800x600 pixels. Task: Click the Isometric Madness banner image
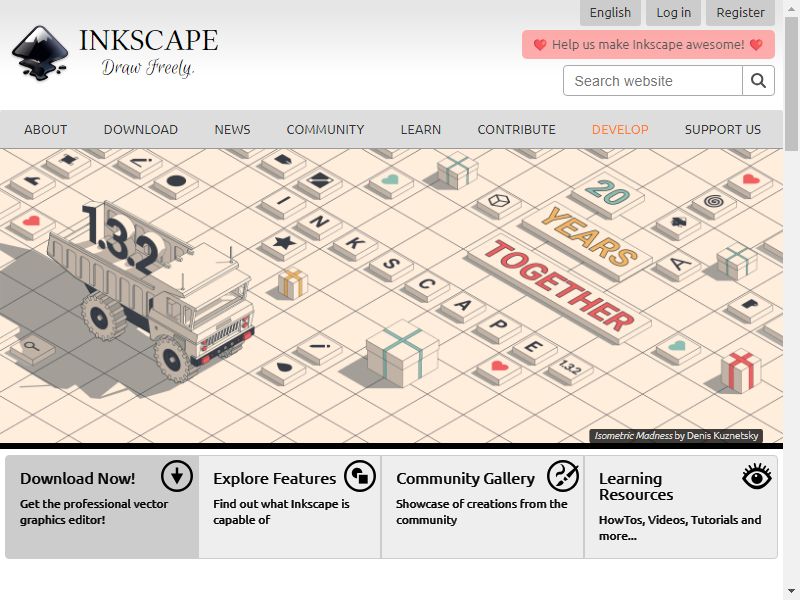click(x=391, y=296)
